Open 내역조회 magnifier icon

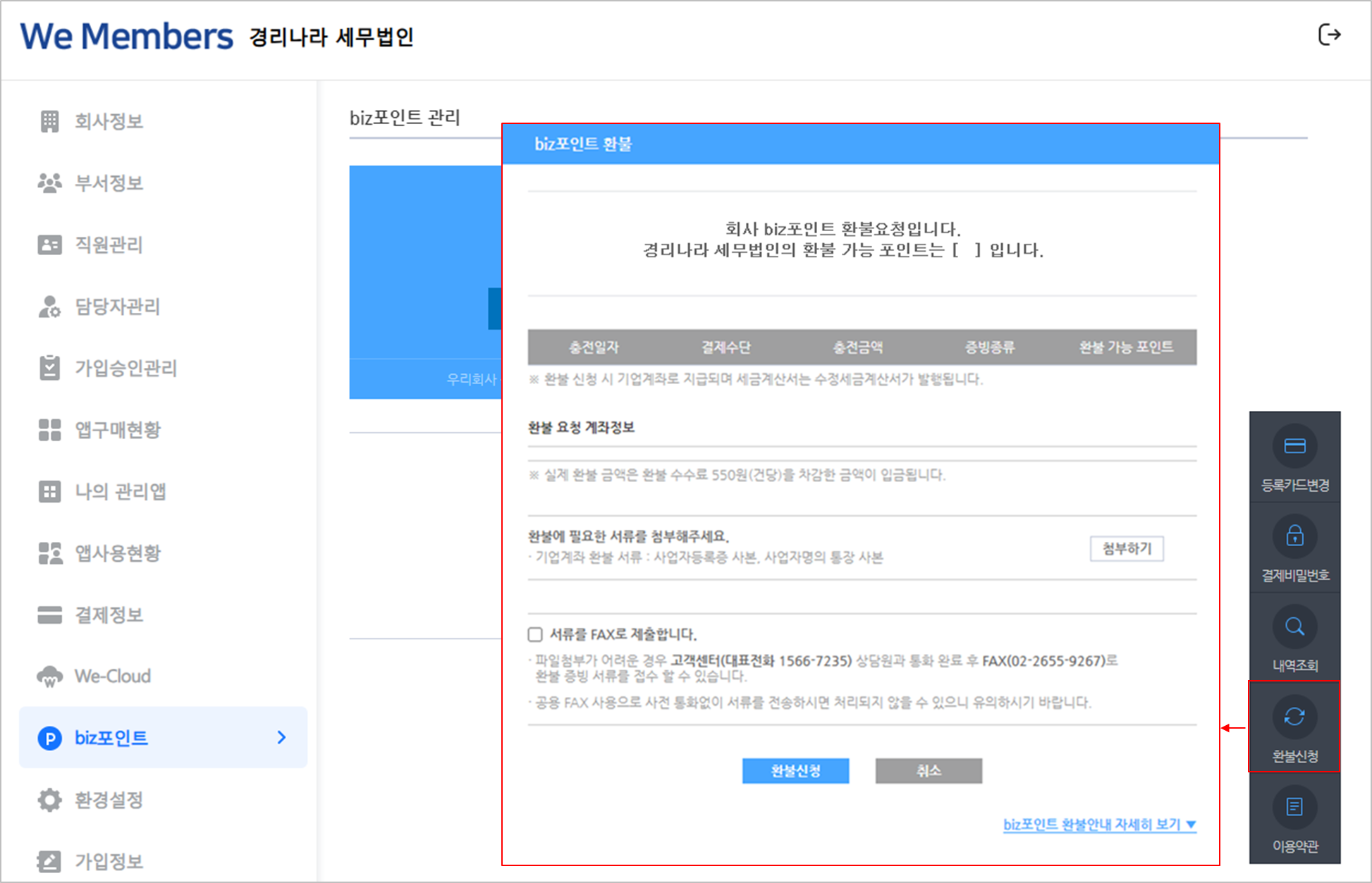tap(1294, 626)
